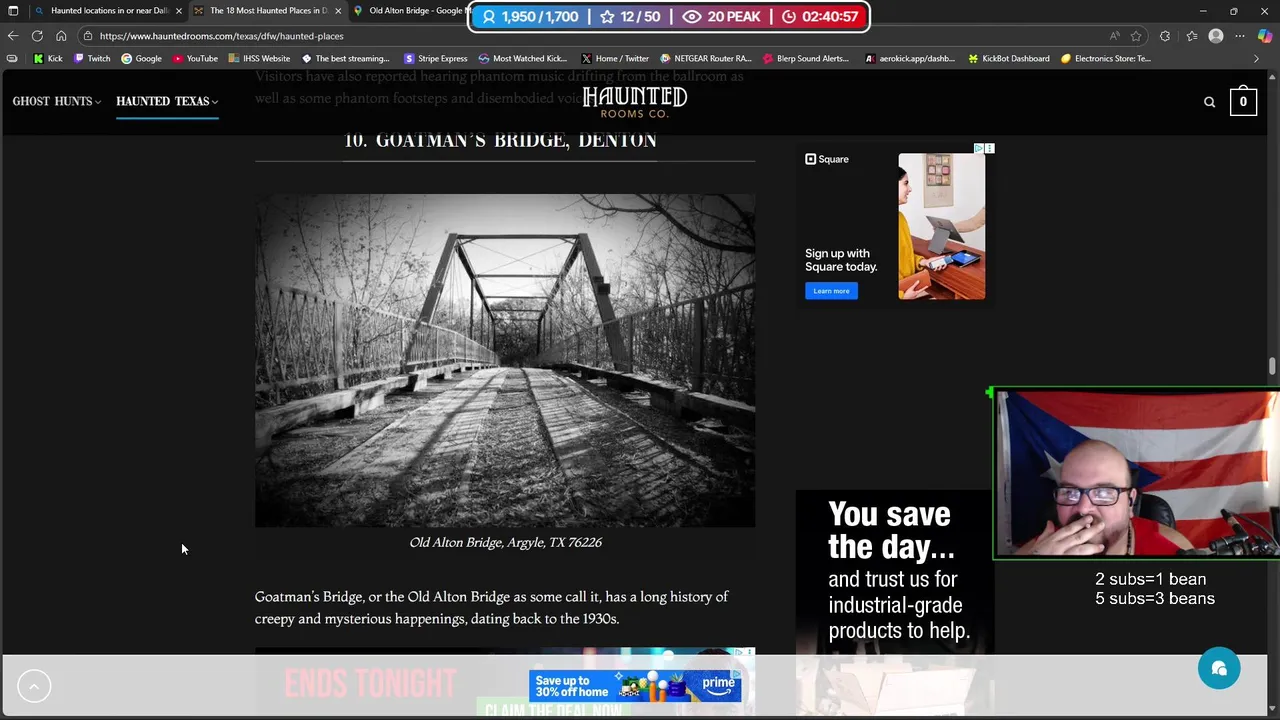Open the favorites list panel

click(1191, 36)
